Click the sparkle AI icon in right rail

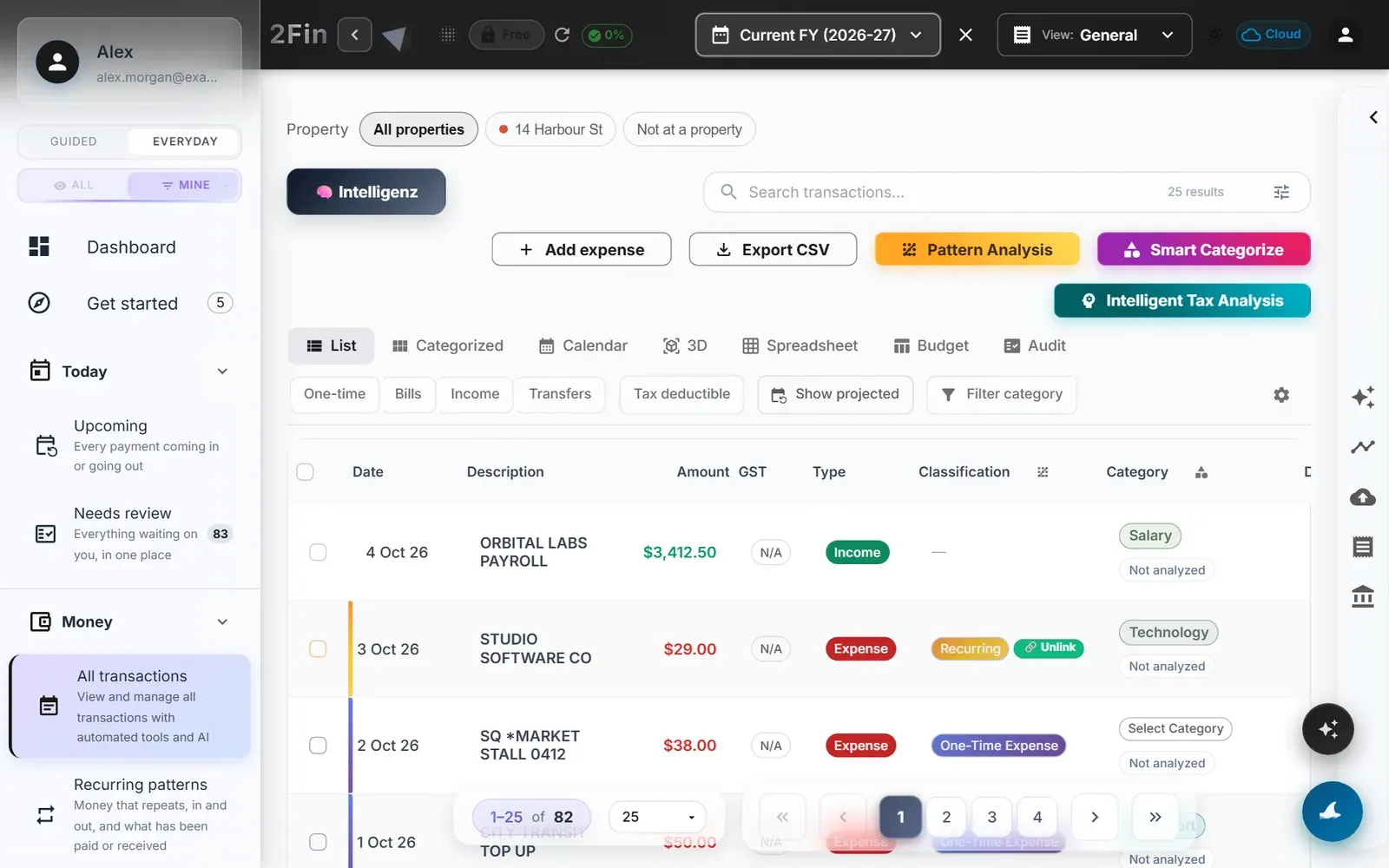pyautogui.click(x=1363, y=397)
